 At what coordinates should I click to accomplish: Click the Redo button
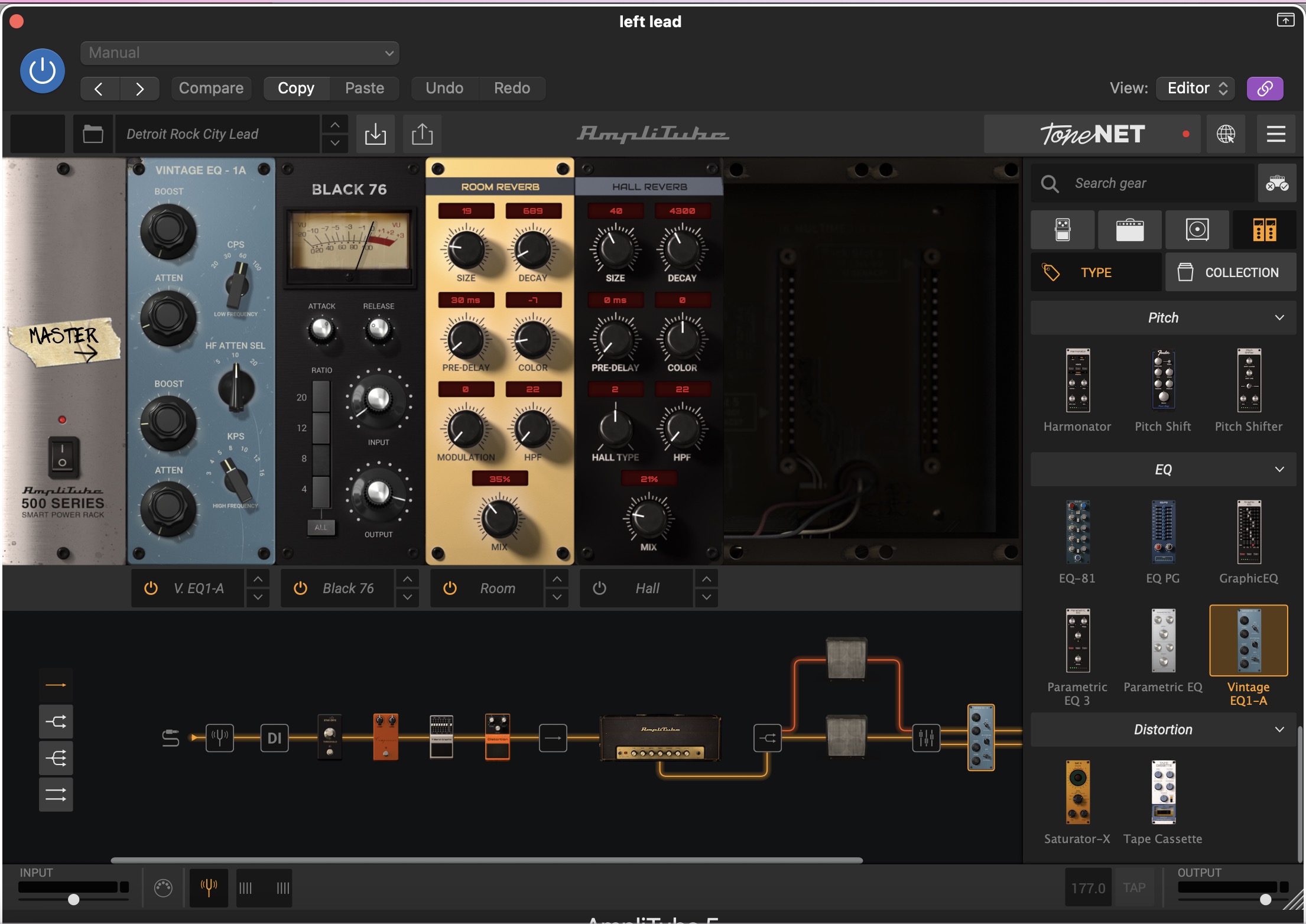(x=512, y=88)
